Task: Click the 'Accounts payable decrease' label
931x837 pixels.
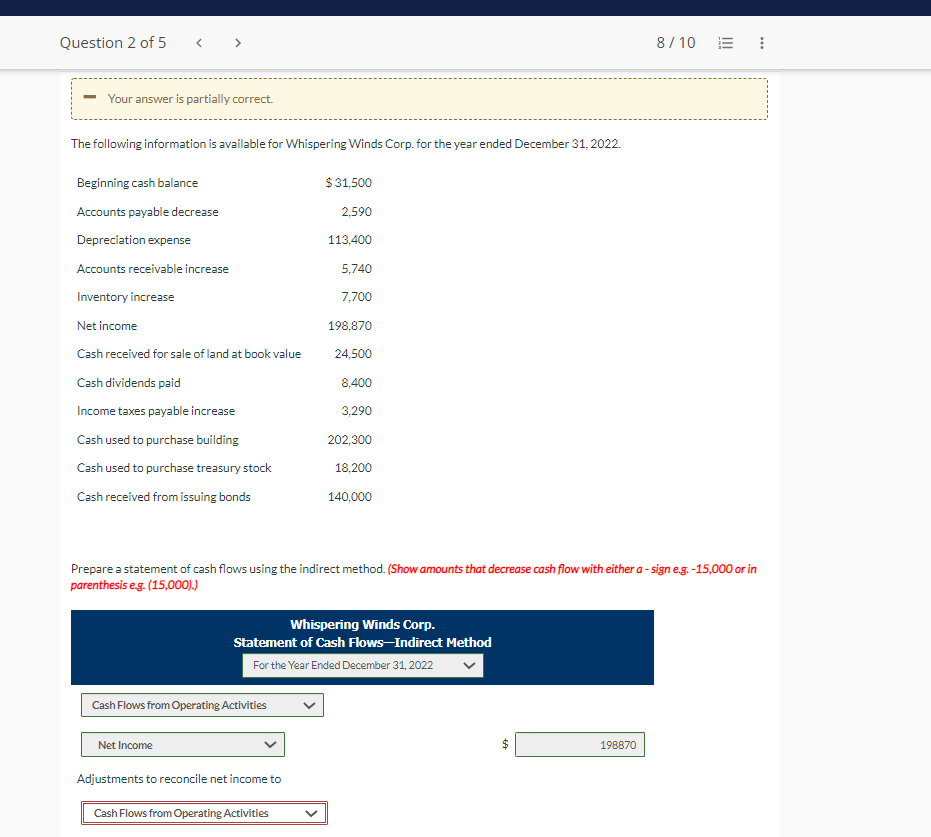Action: [147, 212]
